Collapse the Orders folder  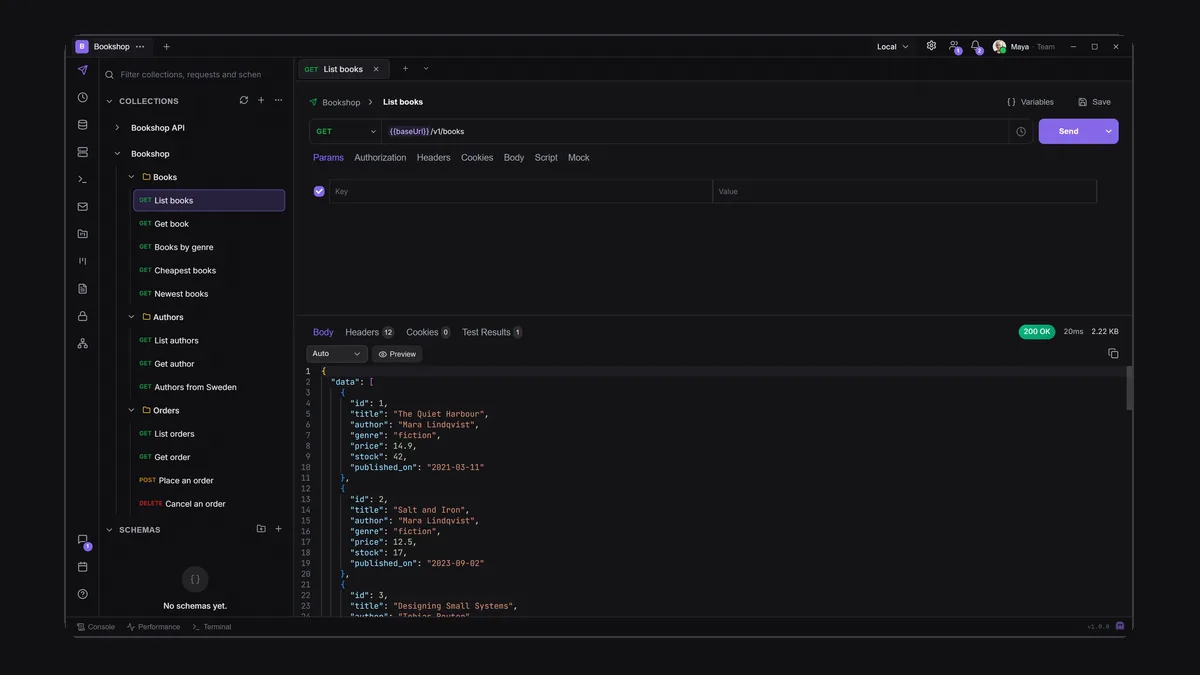click(x=132, y=410)
